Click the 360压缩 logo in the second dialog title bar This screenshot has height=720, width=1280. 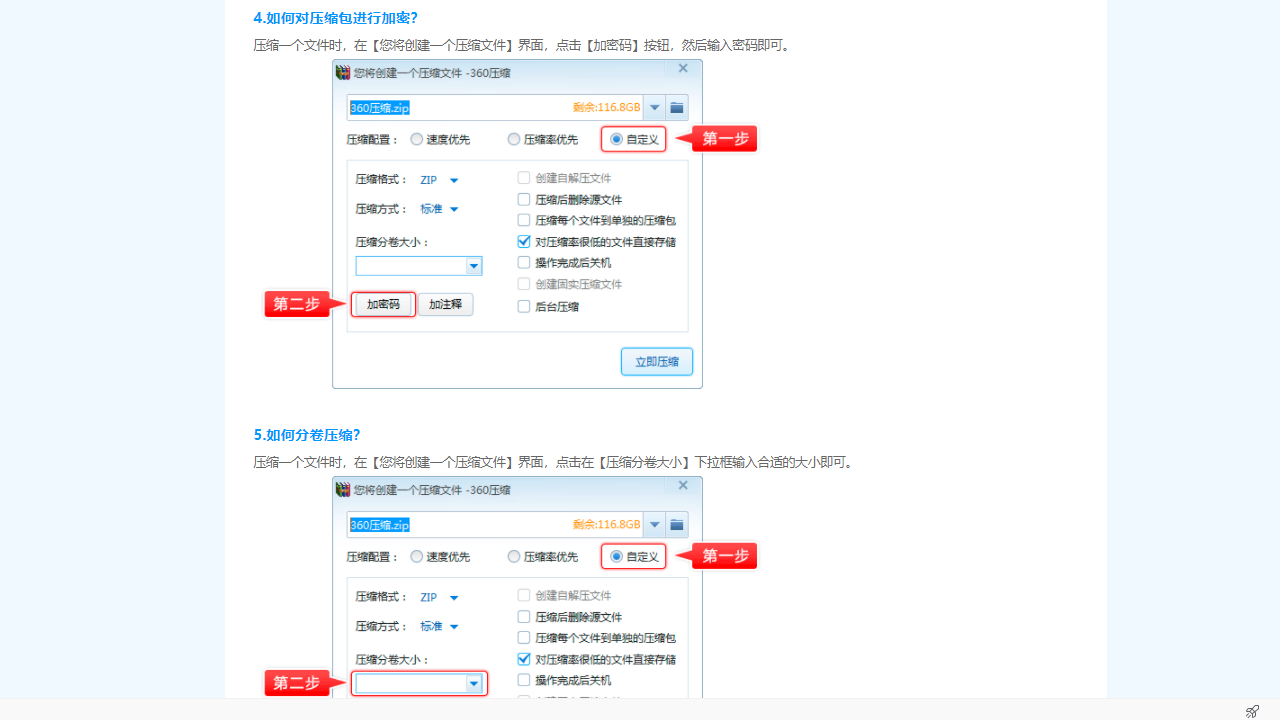(x=344, y=490)
